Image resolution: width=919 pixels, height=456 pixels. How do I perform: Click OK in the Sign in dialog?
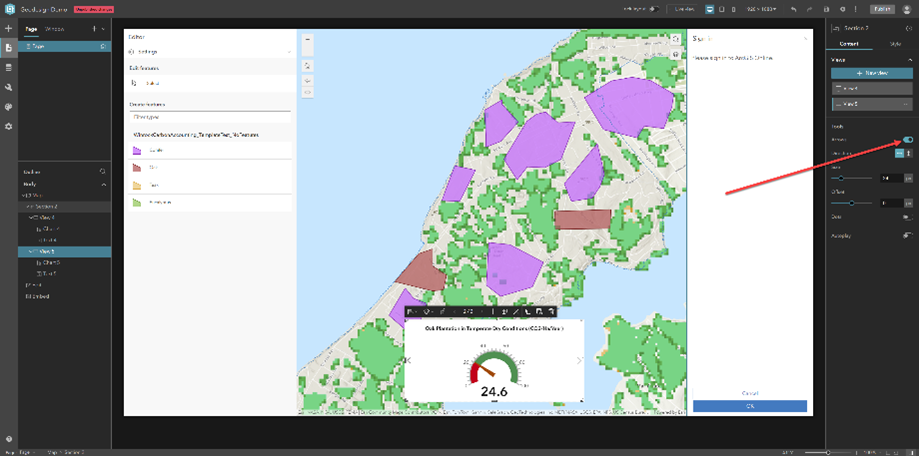point(750,406)
